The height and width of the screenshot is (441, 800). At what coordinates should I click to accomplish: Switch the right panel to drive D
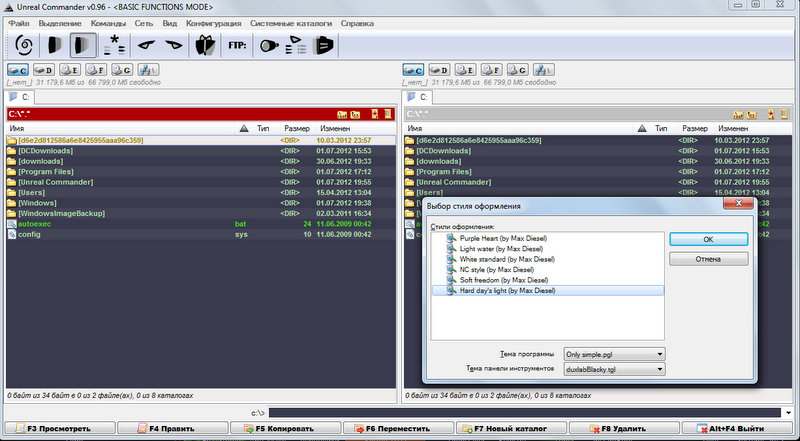[439, 70]
